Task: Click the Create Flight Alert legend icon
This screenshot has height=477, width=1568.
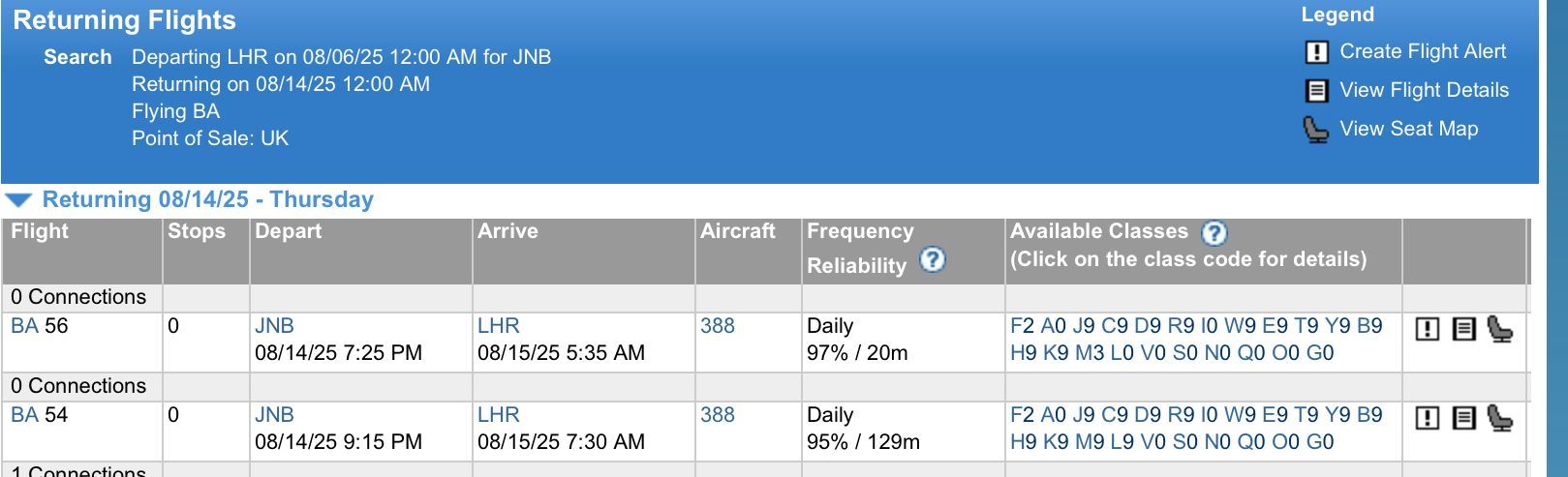Action: click(x=1316, y=52)
